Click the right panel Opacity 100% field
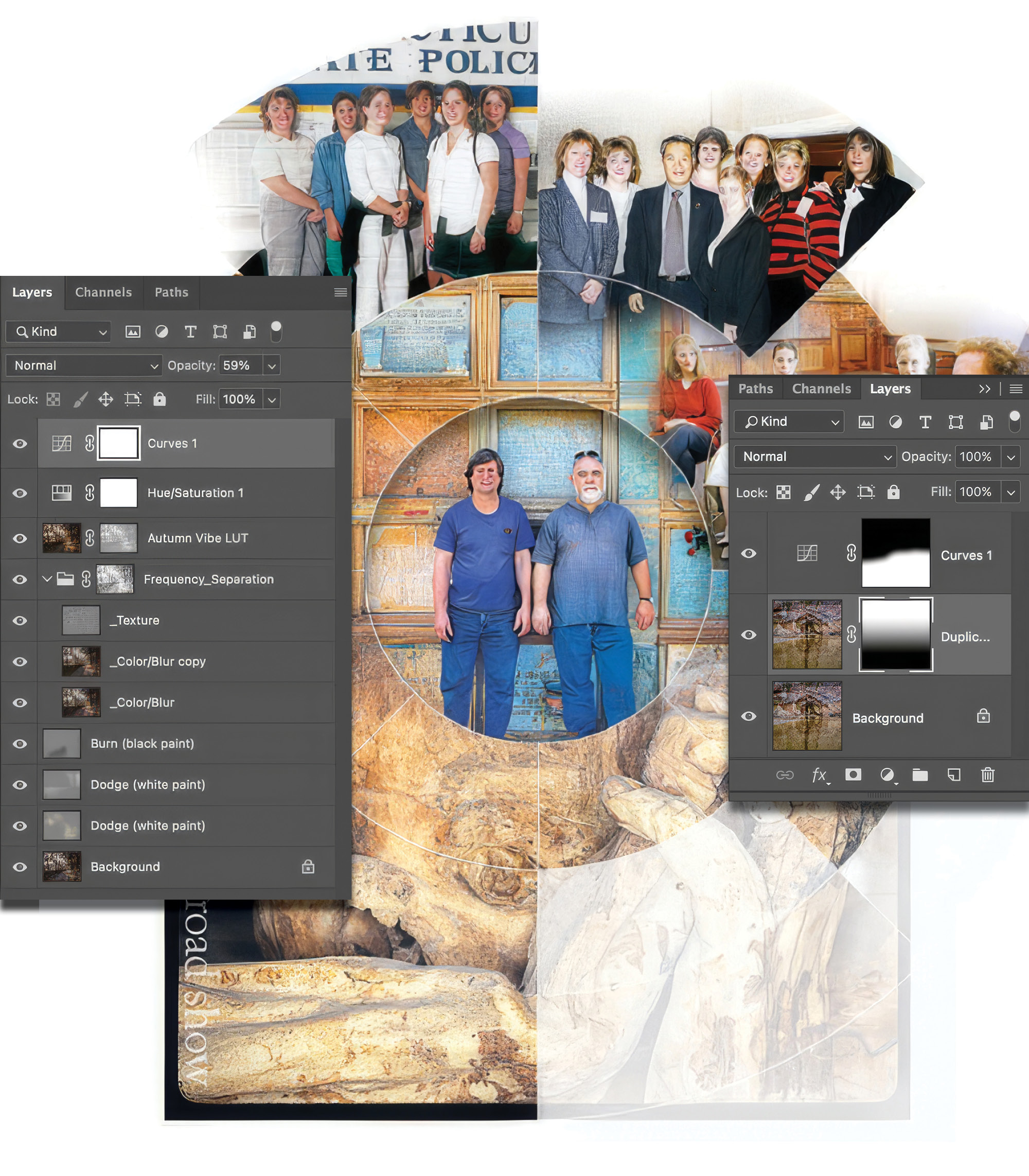 click(x=978, y=457)
